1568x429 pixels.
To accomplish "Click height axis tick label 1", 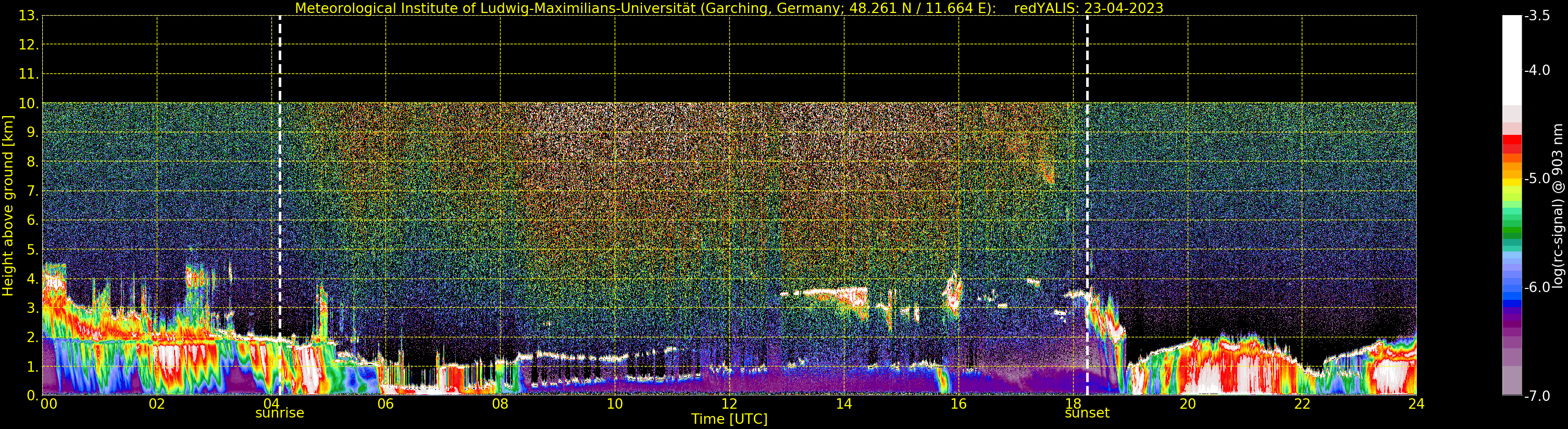I will [32, 367].
